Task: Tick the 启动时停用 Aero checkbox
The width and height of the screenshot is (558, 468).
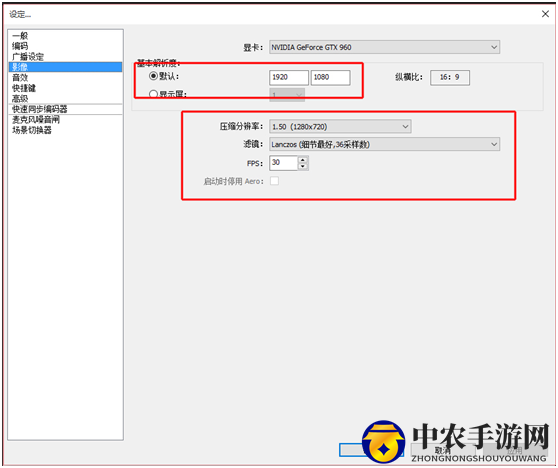Action: [x=274, y=181]
